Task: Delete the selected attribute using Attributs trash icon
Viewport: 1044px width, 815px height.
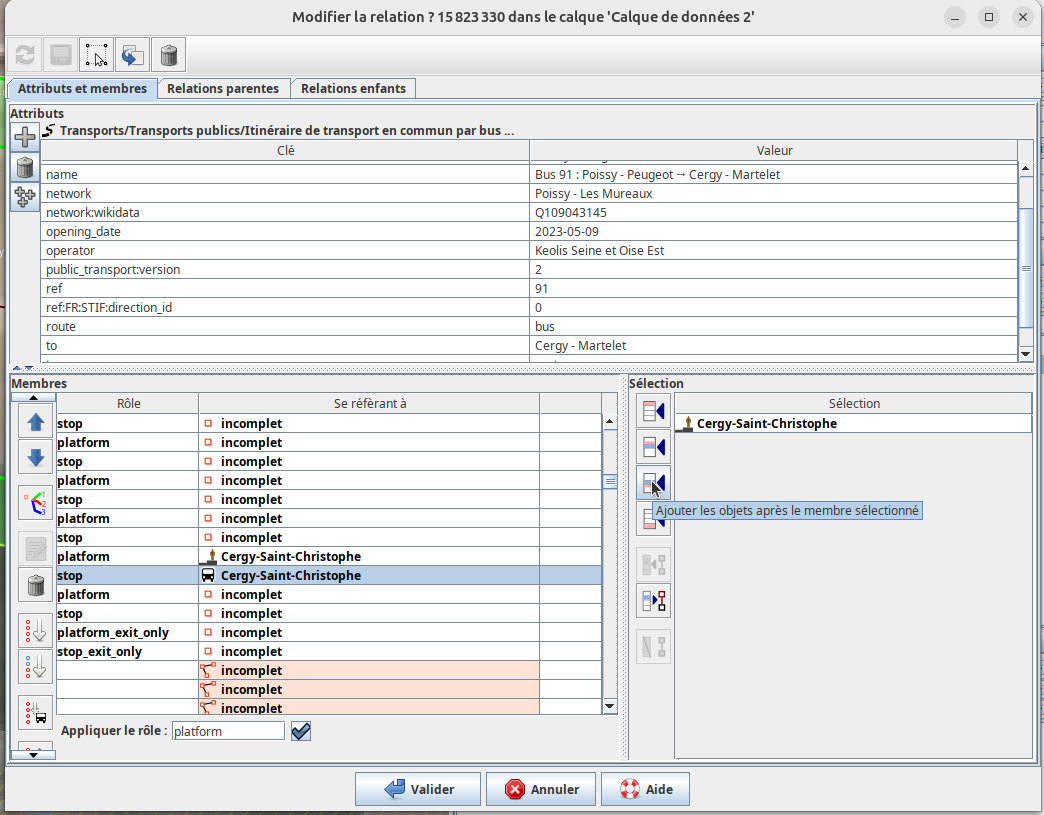Action: [x=25, y=167]
